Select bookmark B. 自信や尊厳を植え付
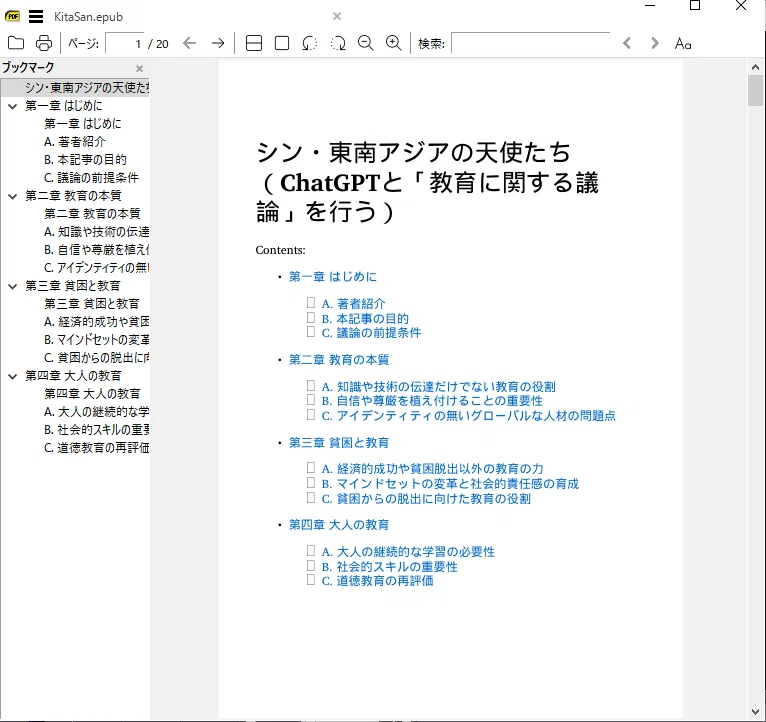This screenshot has width=766, height=722. point(96,250)
